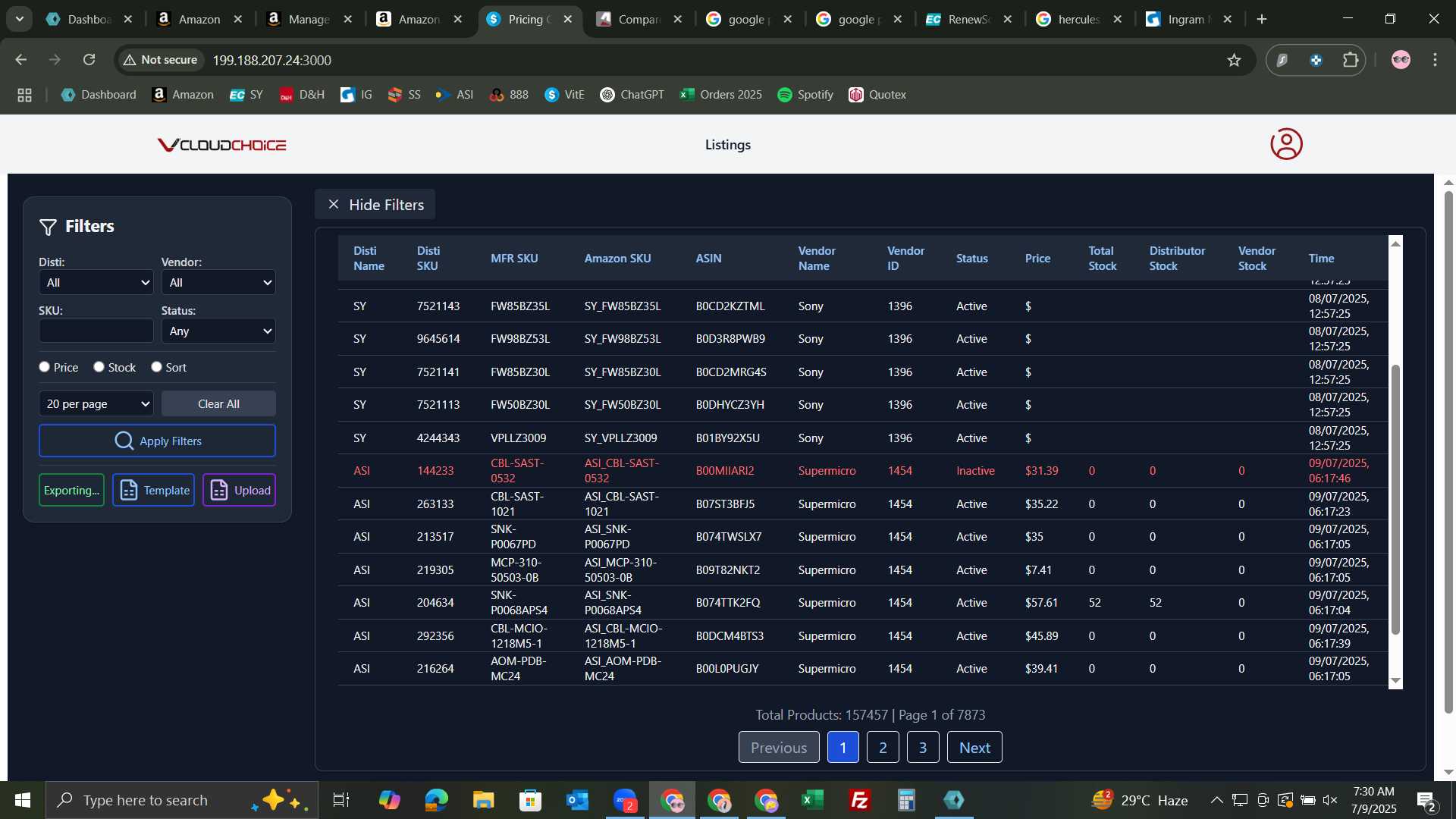Go to the Next page
This screenshot has height=819, width=1456.
[974, 748]
